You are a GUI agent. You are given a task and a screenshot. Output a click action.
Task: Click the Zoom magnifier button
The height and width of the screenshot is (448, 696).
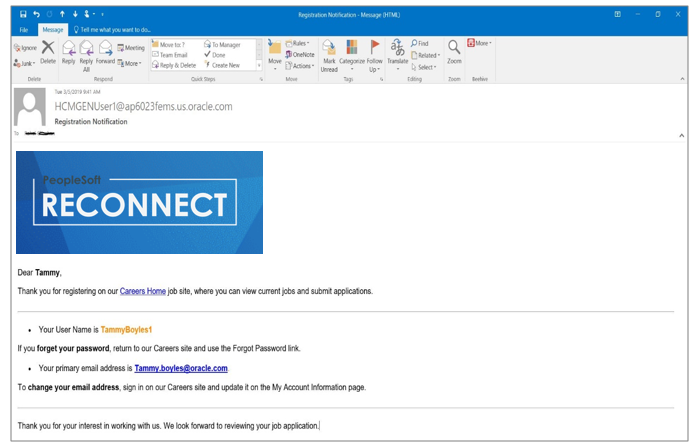pyautogui.click(x=454, y=52)
